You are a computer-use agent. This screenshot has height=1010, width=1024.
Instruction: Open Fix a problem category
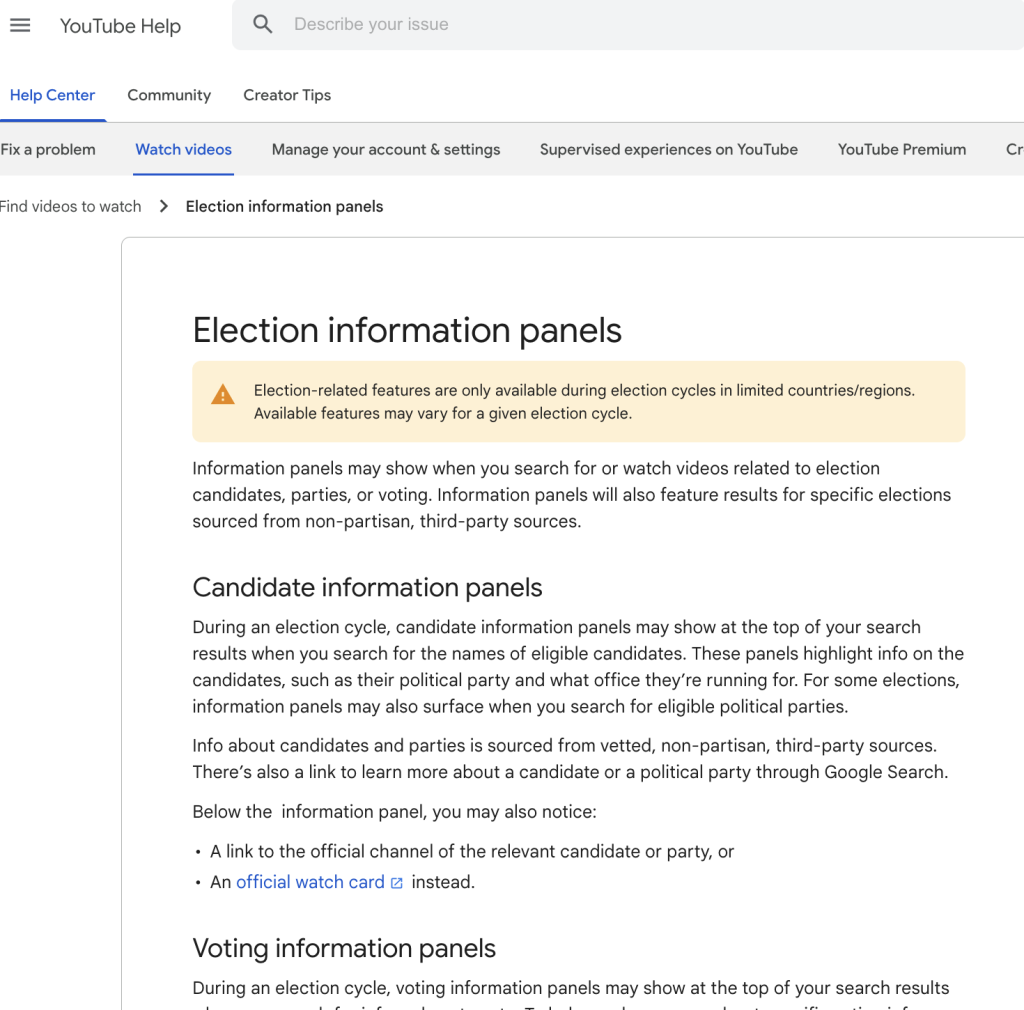tap(48, 150)
